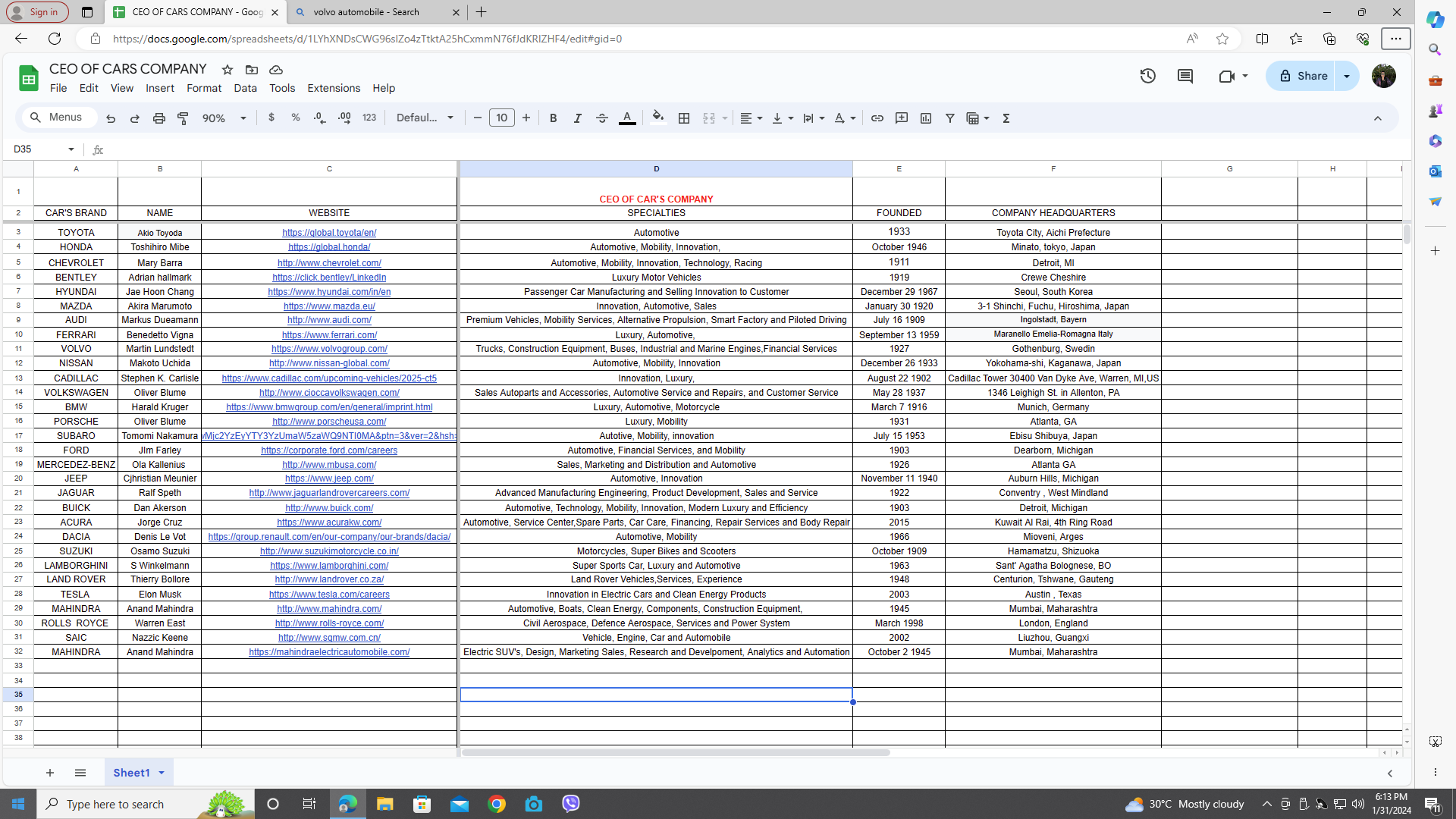Click the paint format icon
Image resolution: width=1456 pixels, height=819 pixels.
(183, 118)
